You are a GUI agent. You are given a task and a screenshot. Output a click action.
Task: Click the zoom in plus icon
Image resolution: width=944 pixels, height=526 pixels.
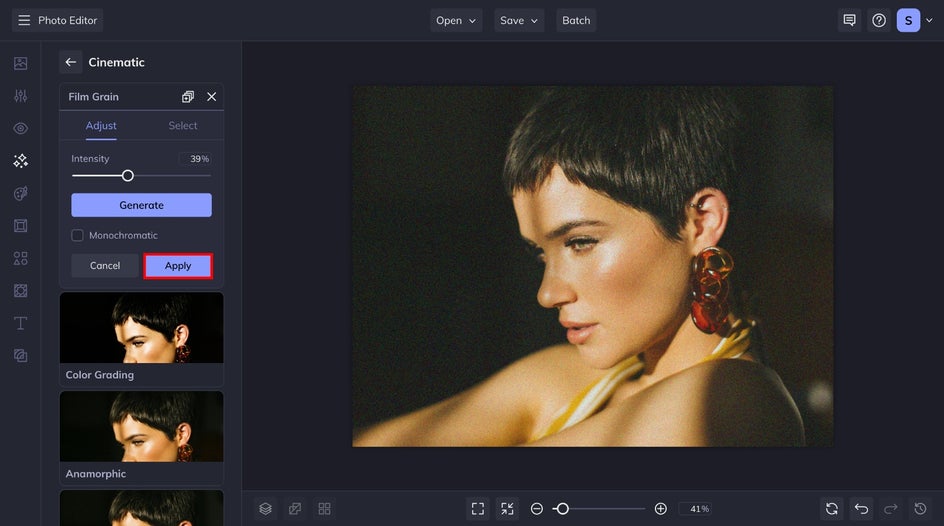660,509
